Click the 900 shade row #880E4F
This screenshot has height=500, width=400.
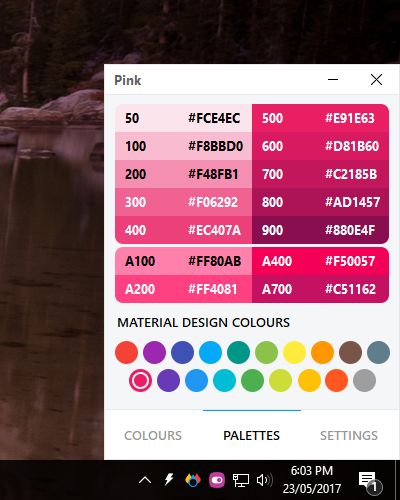320,230
